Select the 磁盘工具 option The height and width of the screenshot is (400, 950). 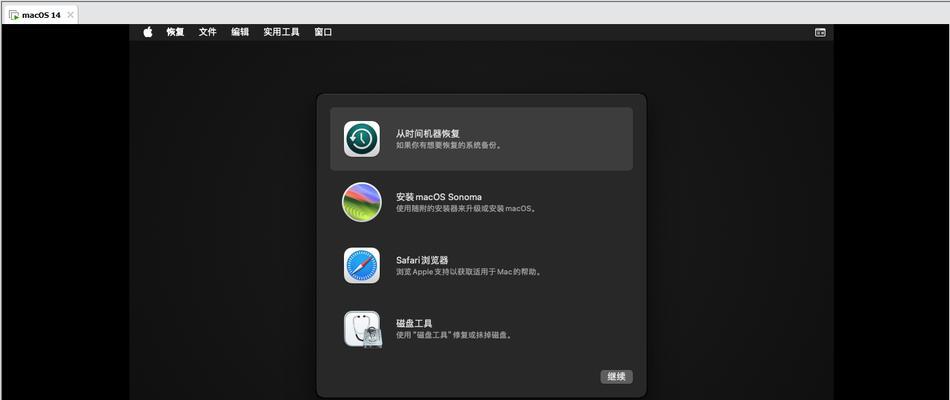(481, 329)
